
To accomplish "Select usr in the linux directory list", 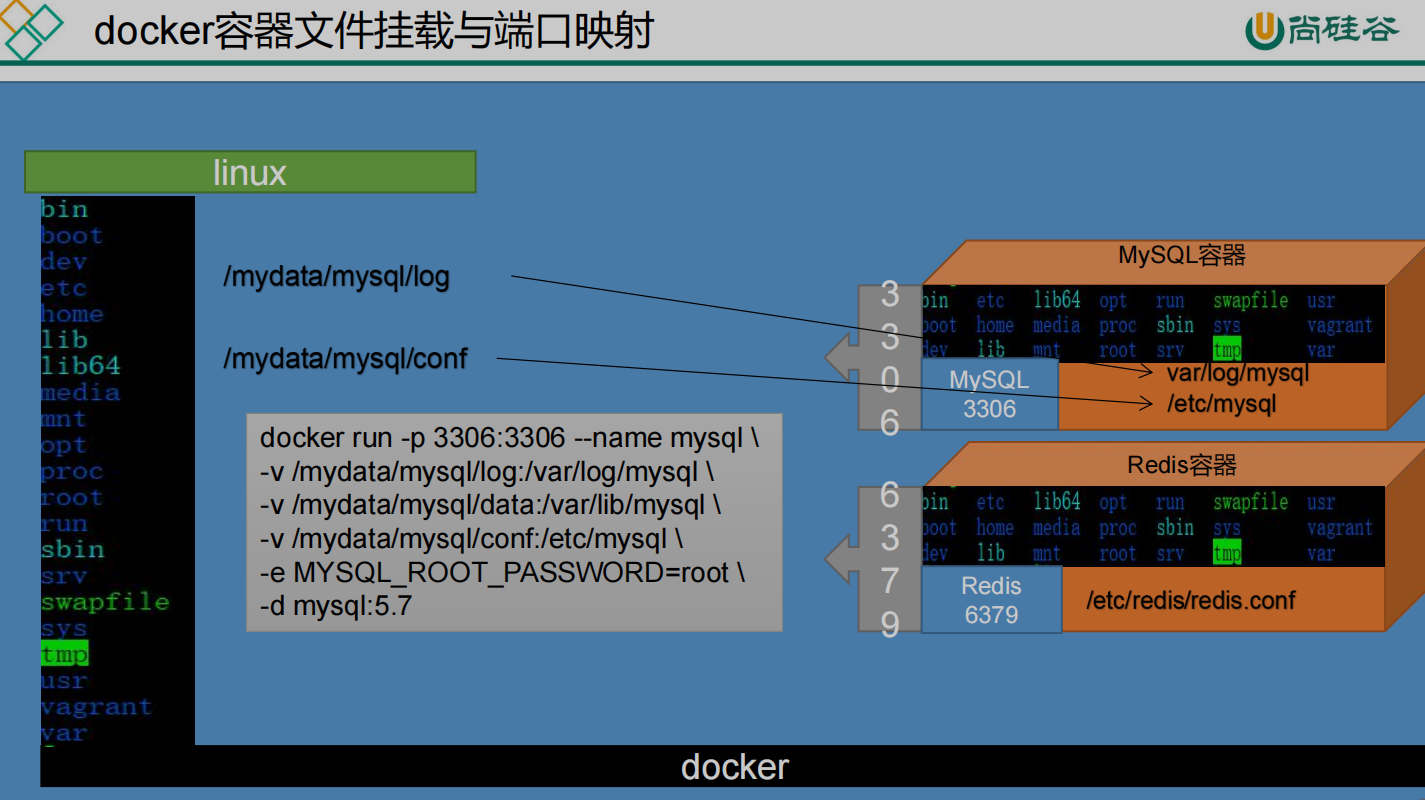I will click(64, 681).
